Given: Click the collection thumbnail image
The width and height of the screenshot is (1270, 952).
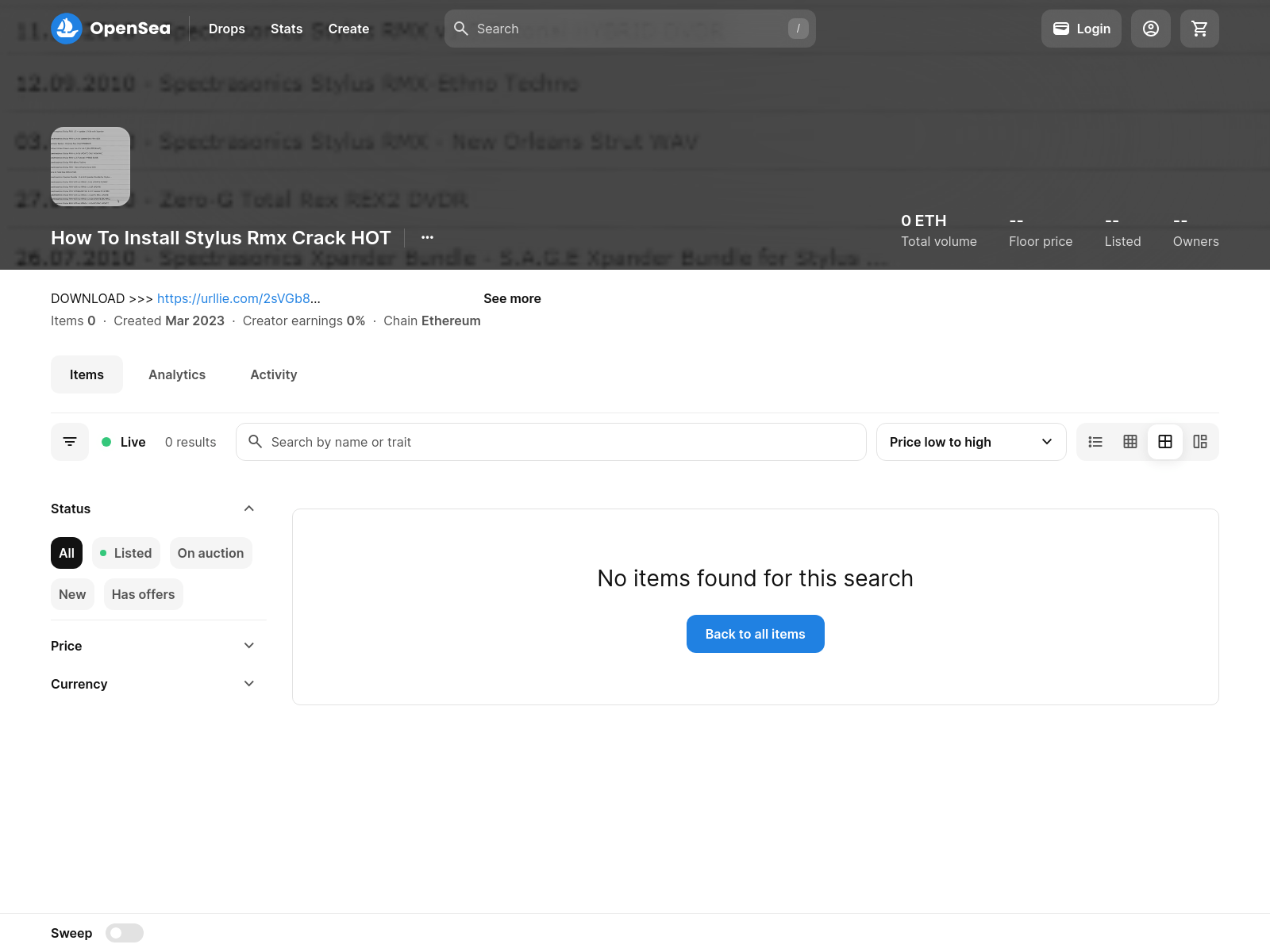Looking at the screenshot, I should pos(90,167).
